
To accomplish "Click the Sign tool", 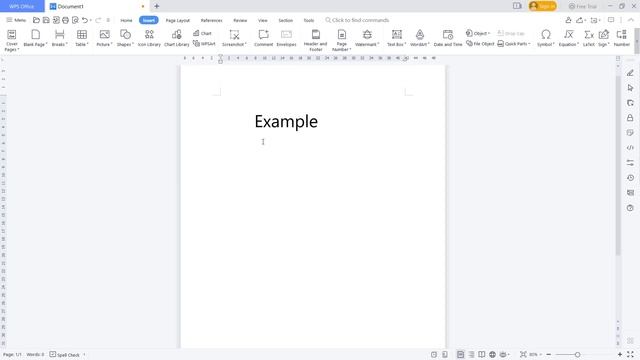I will [x=604, y=38].
